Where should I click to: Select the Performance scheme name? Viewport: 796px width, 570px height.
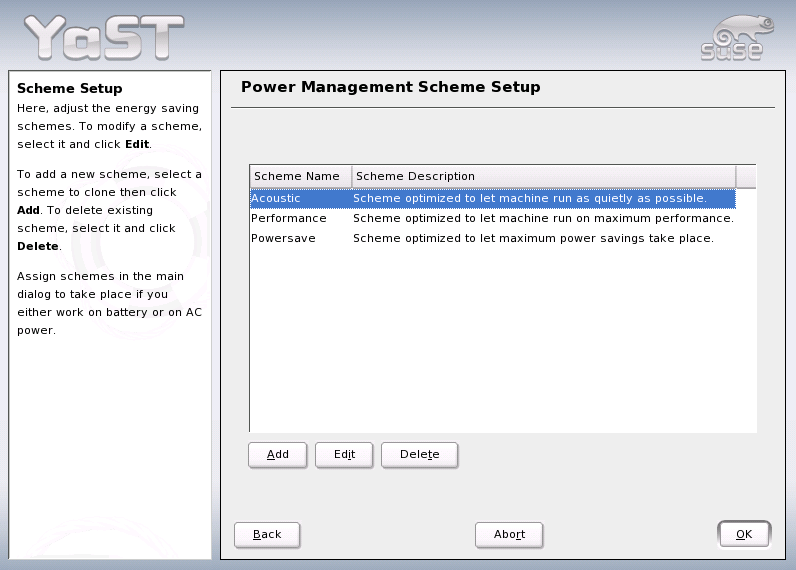click(x=288, y=218)
